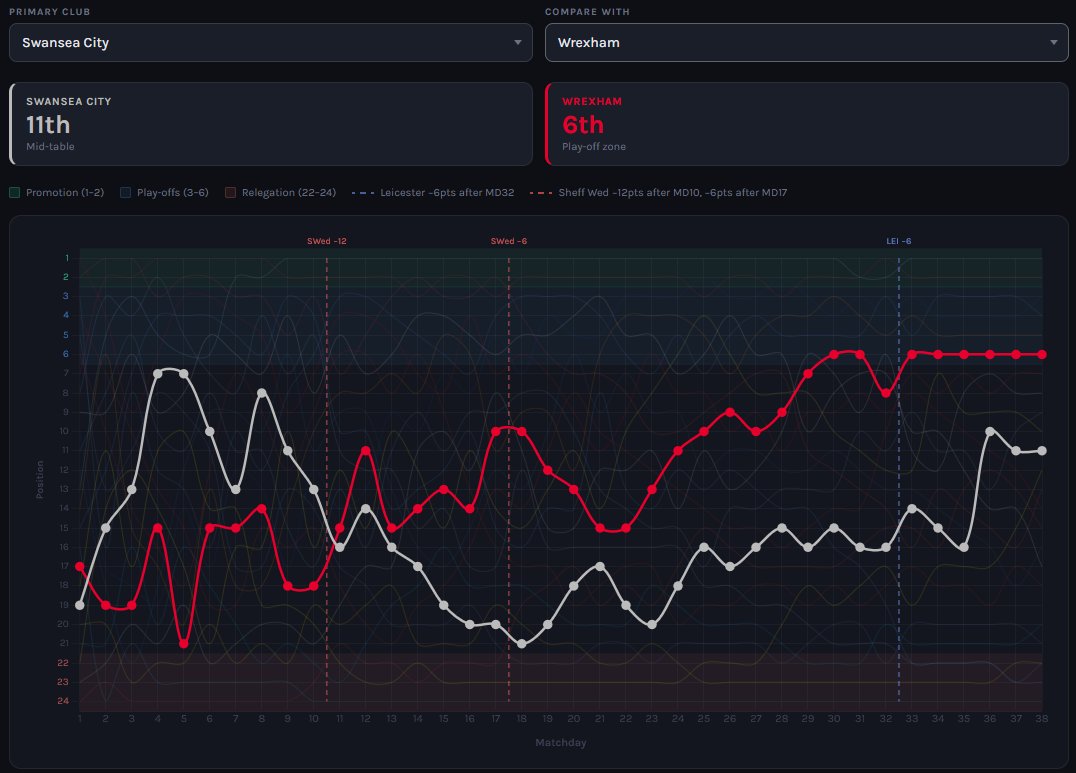Click Swansea's data point at matchday 21

(x=600, y=566)
